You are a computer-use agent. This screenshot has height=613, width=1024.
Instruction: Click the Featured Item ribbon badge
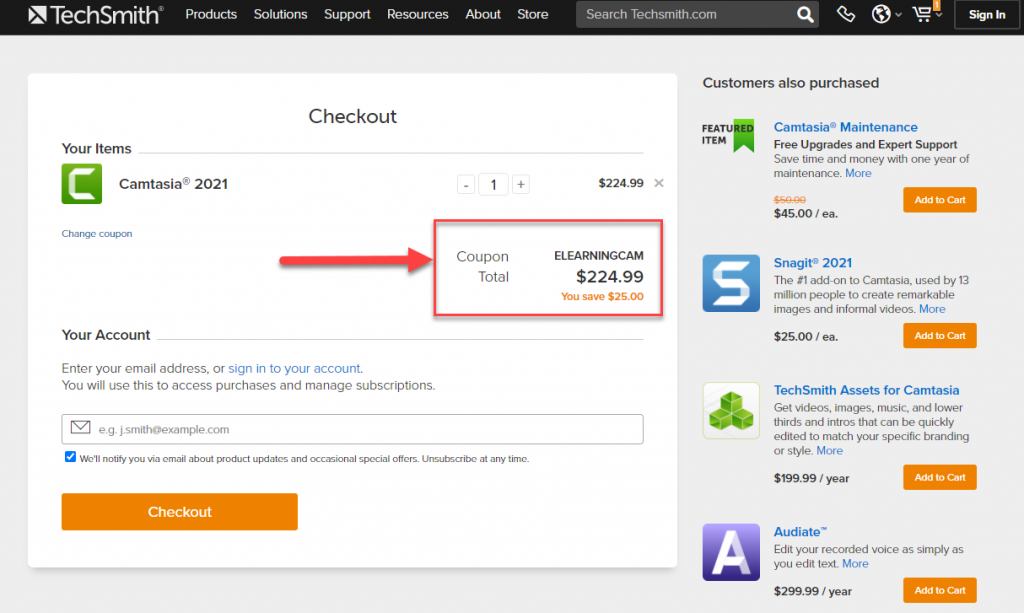(728, 135)
